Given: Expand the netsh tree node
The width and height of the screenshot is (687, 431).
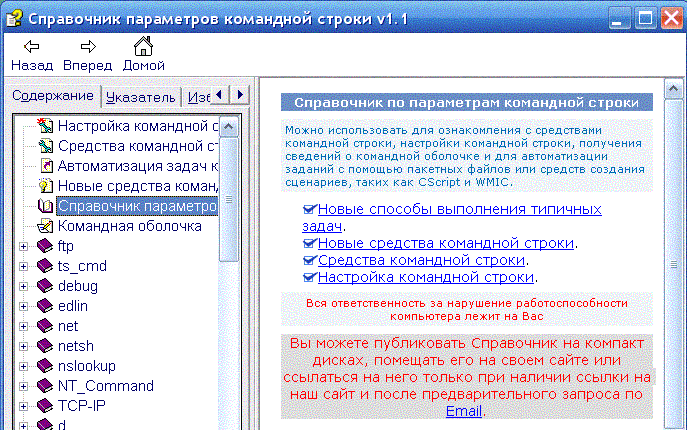Looking at the screenshot, I should [24, 346].
